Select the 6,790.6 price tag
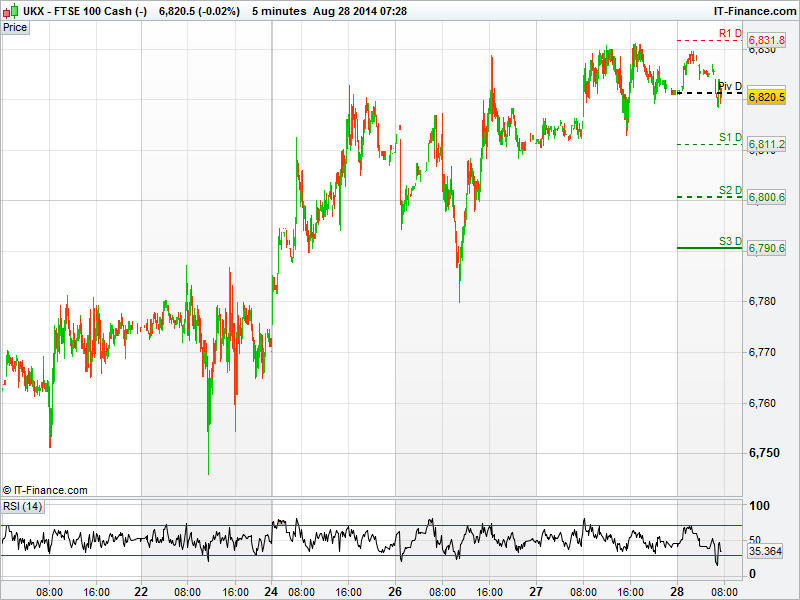 point(767,248)
